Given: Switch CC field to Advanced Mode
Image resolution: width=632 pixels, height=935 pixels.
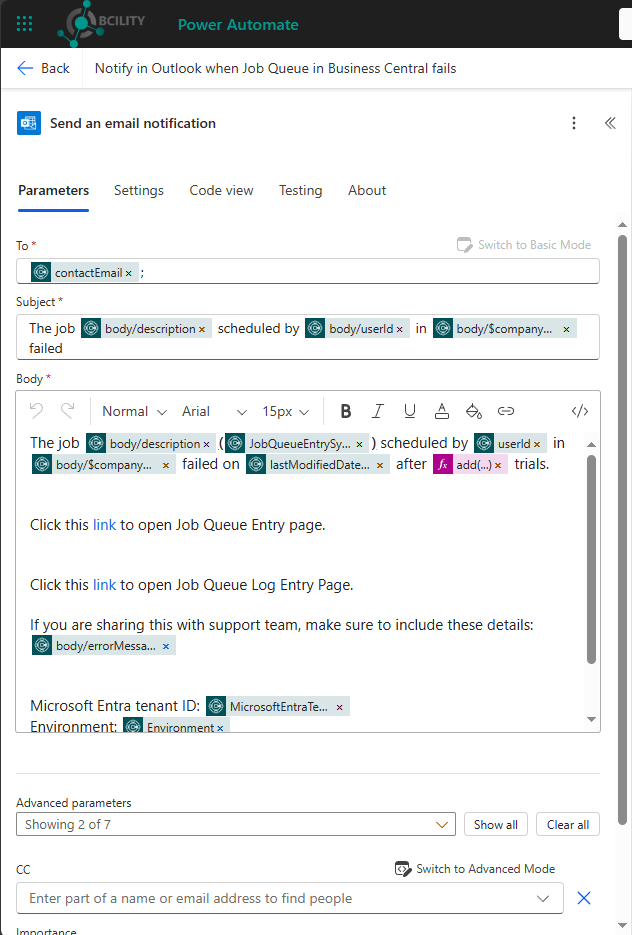Looking at the screenshot, I should coord(475,869).
